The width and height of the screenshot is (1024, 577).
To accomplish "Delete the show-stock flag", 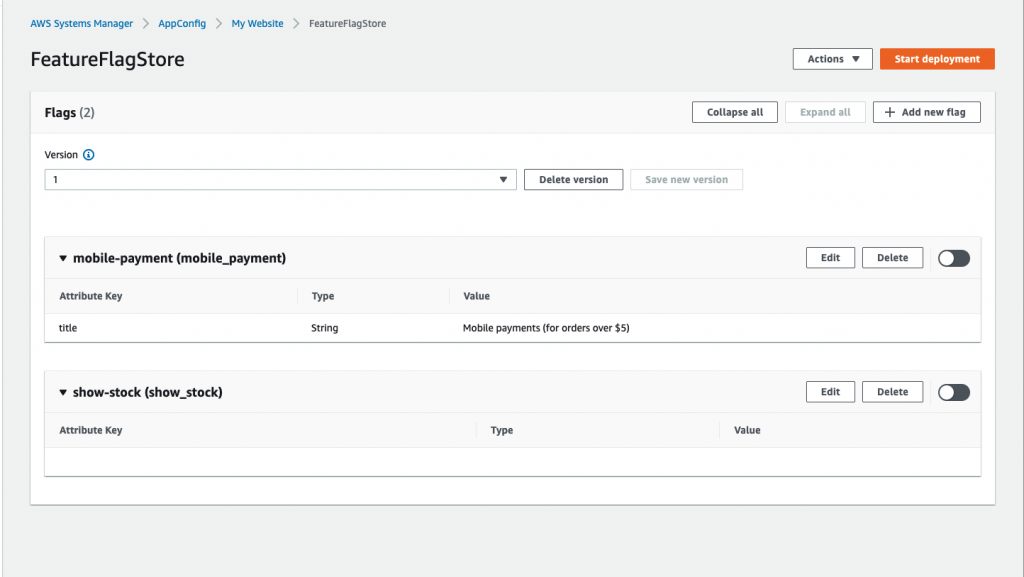I will [892, 392].
